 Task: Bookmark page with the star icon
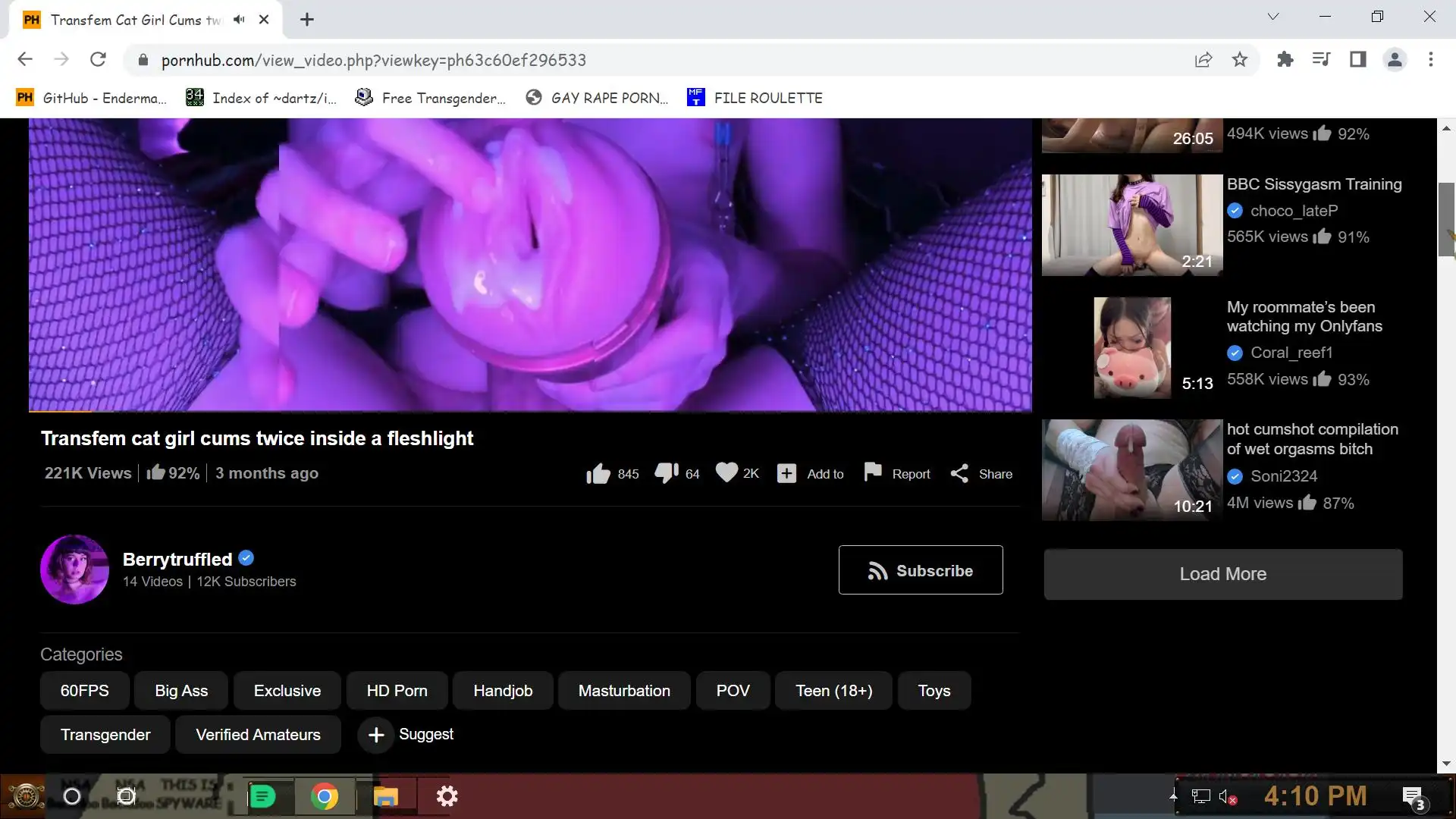(1239, 60)
